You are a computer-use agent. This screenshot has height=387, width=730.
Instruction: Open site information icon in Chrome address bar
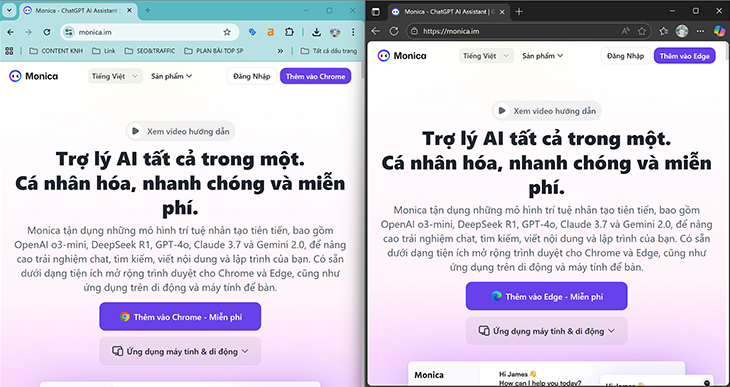[69, 32]
